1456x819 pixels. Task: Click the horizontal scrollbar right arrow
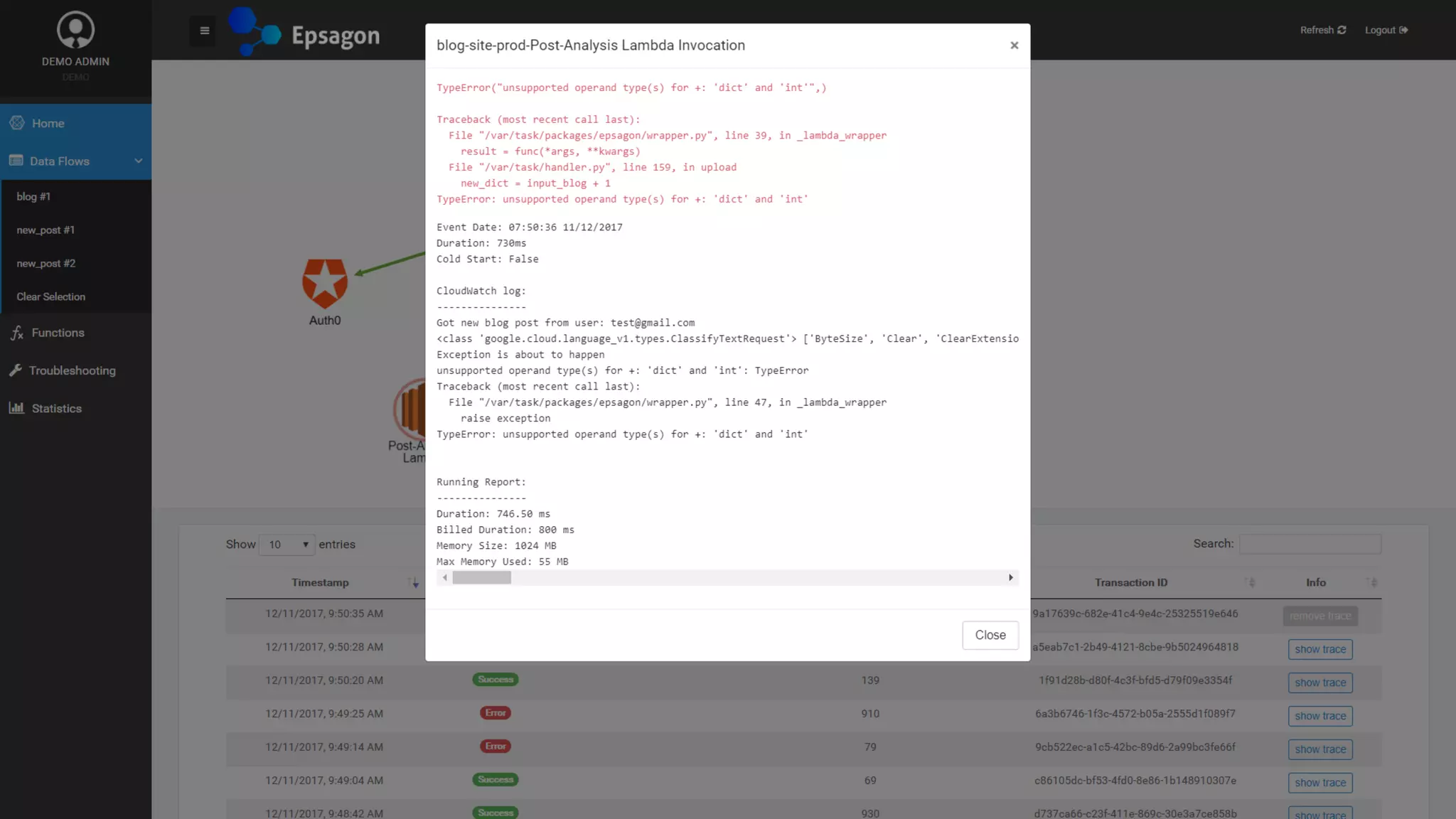coord(1010,577)
